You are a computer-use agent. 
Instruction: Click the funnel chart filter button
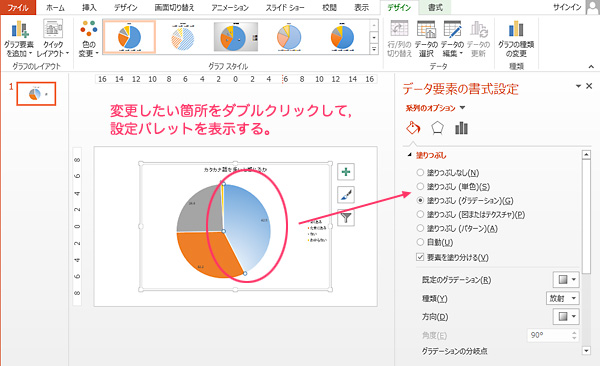pos(346,218)
